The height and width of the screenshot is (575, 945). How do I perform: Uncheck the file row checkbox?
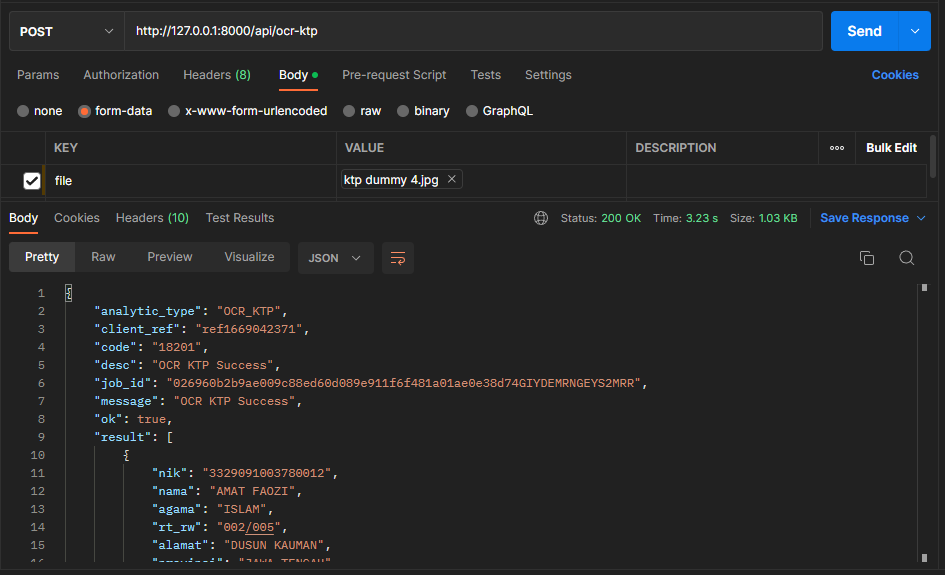pyautogui.click(x=32, y=181)
